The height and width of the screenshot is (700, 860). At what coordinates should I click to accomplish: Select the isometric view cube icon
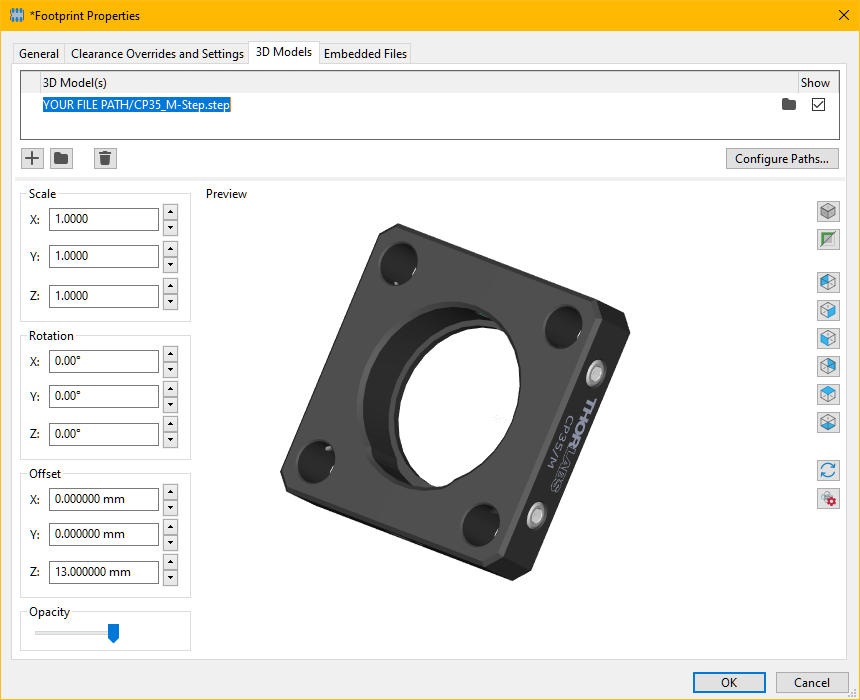click(828, 211)
